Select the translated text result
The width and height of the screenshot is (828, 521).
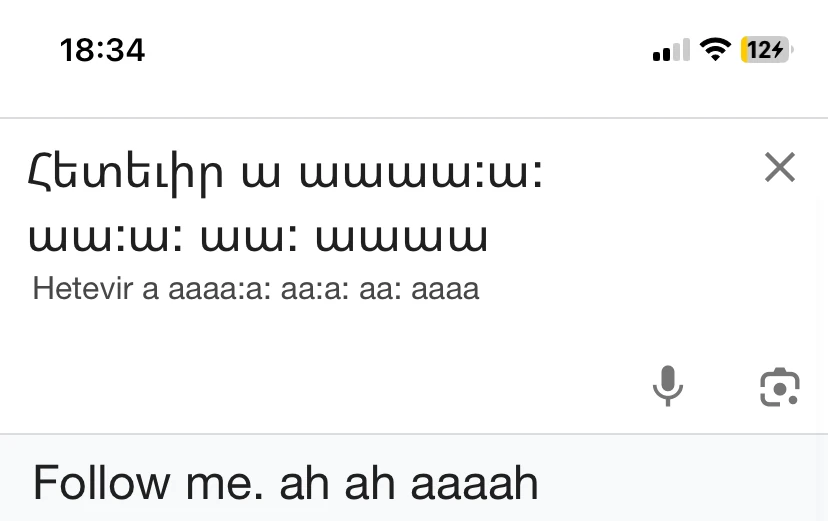286,483
